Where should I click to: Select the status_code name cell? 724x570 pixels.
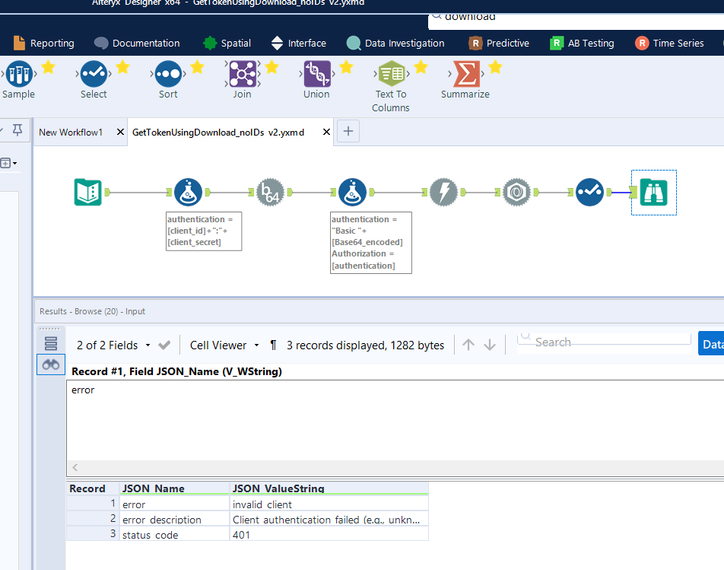175,534
